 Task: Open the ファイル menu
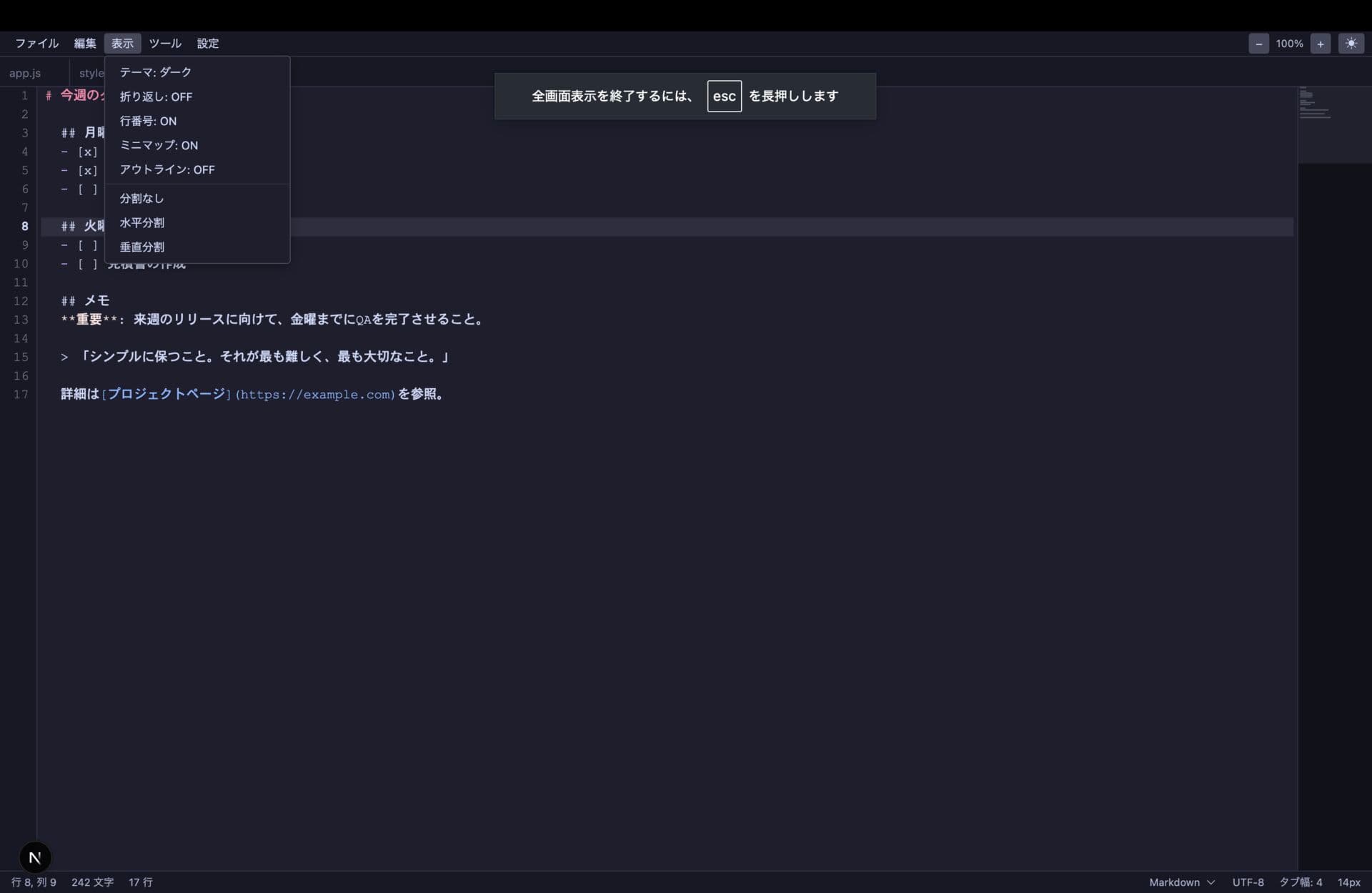point(37,44)
